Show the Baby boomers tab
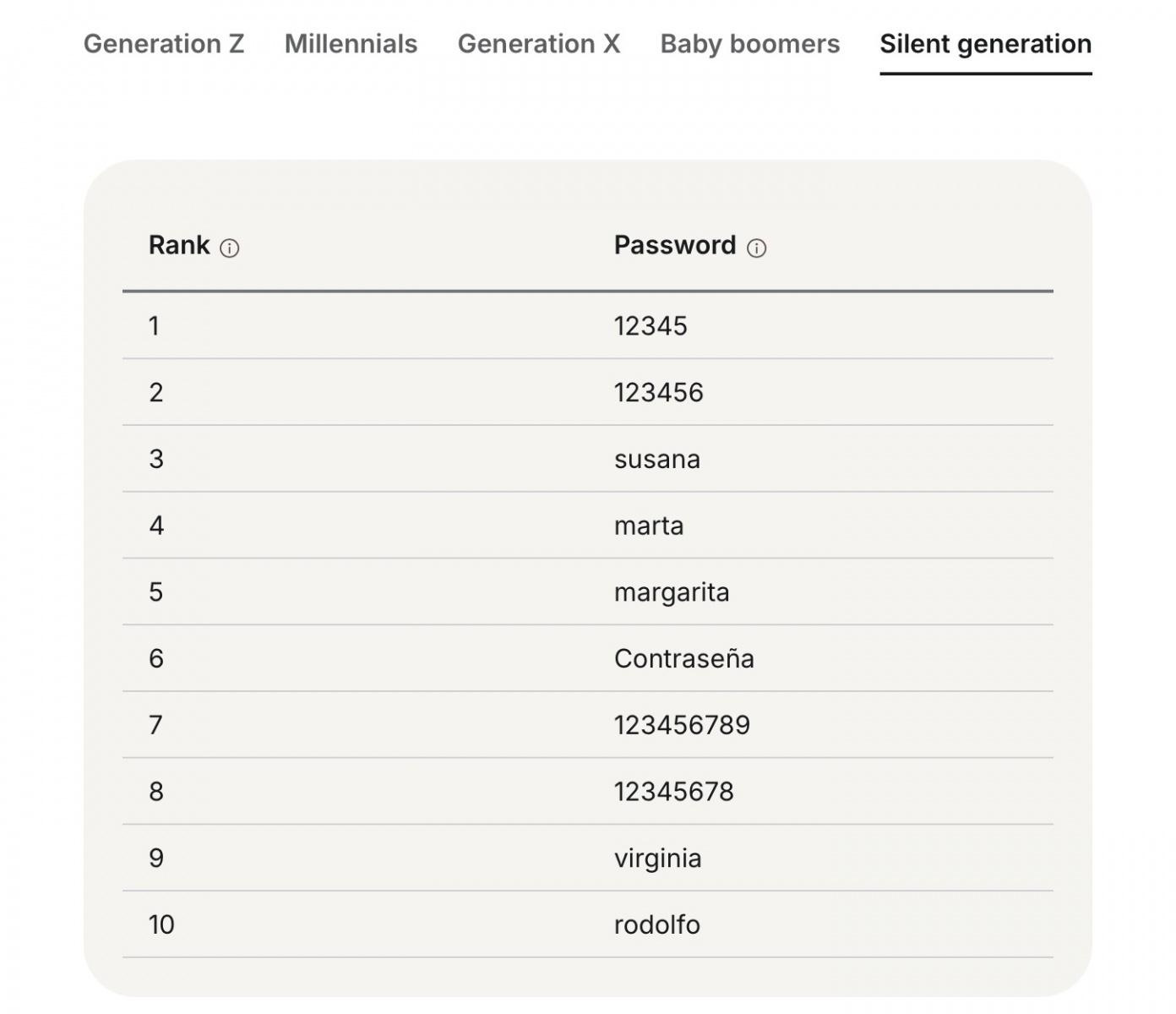Screen dimensions: 1176x1014 [x=749, y=44]
